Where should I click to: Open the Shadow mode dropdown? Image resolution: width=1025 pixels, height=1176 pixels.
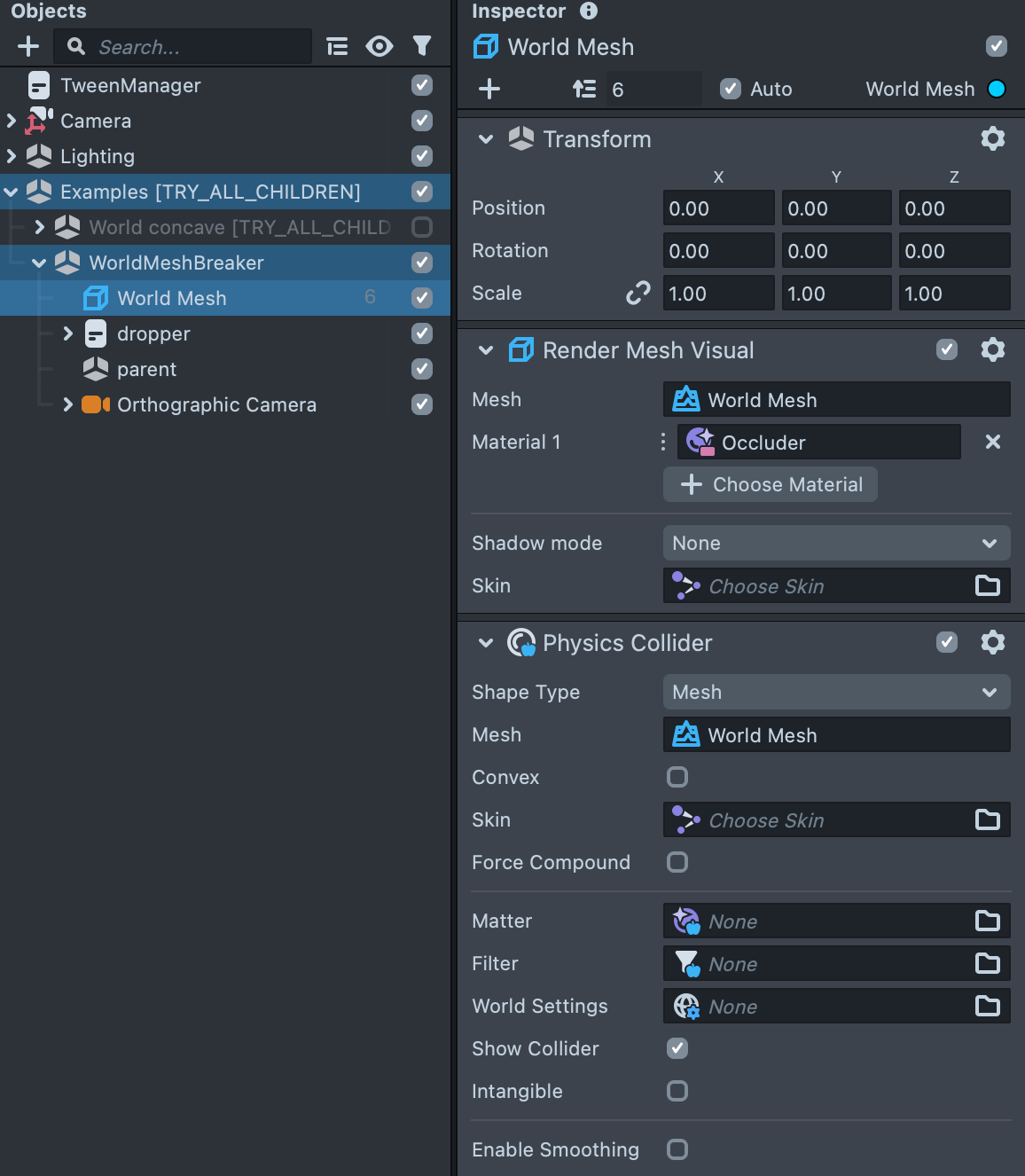tap(836, 543)
